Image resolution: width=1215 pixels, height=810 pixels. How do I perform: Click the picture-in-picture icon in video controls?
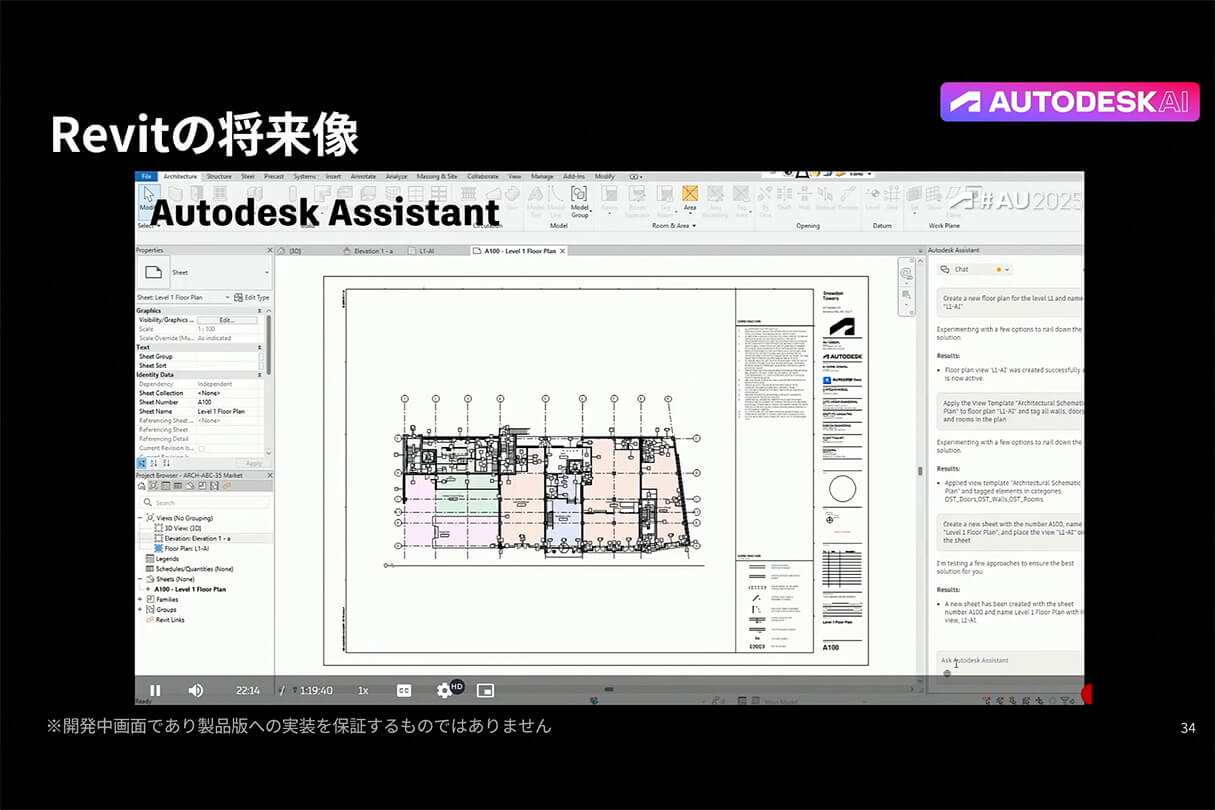click(x=485, y=690)
